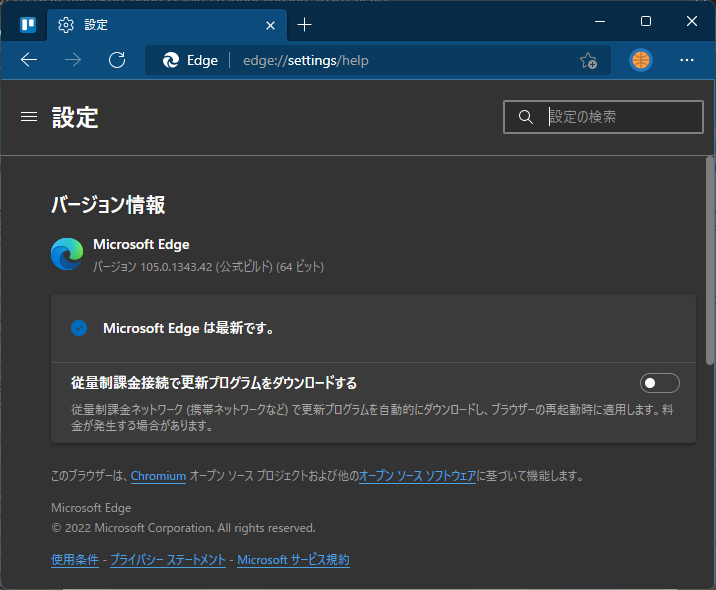Minimize the Edge window

pos(600,21)
